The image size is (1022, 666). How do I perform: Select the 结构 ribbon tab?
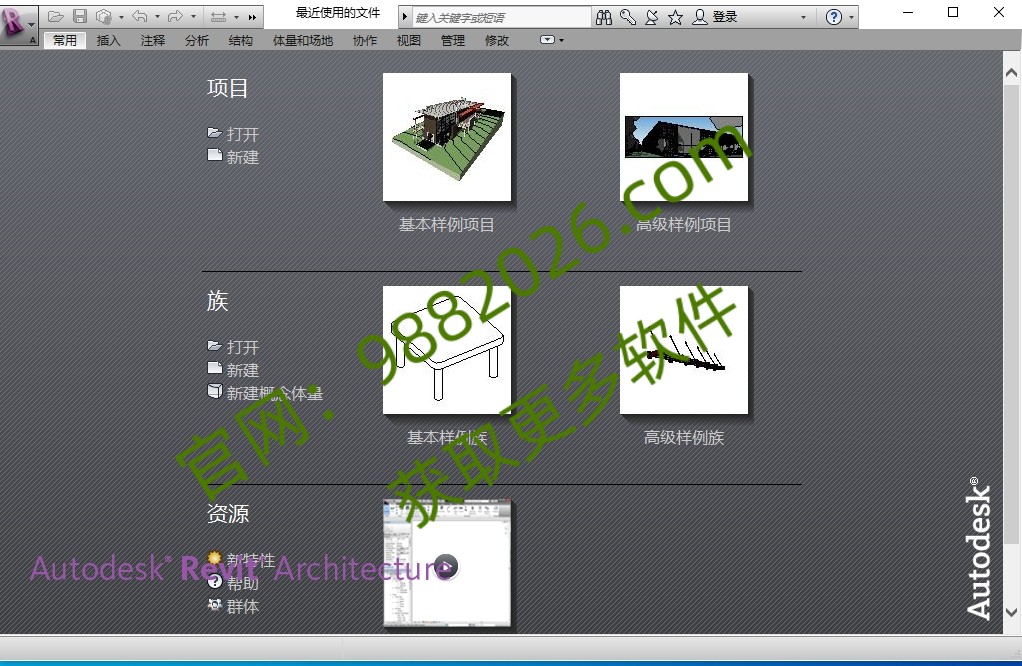pos(241,40)
